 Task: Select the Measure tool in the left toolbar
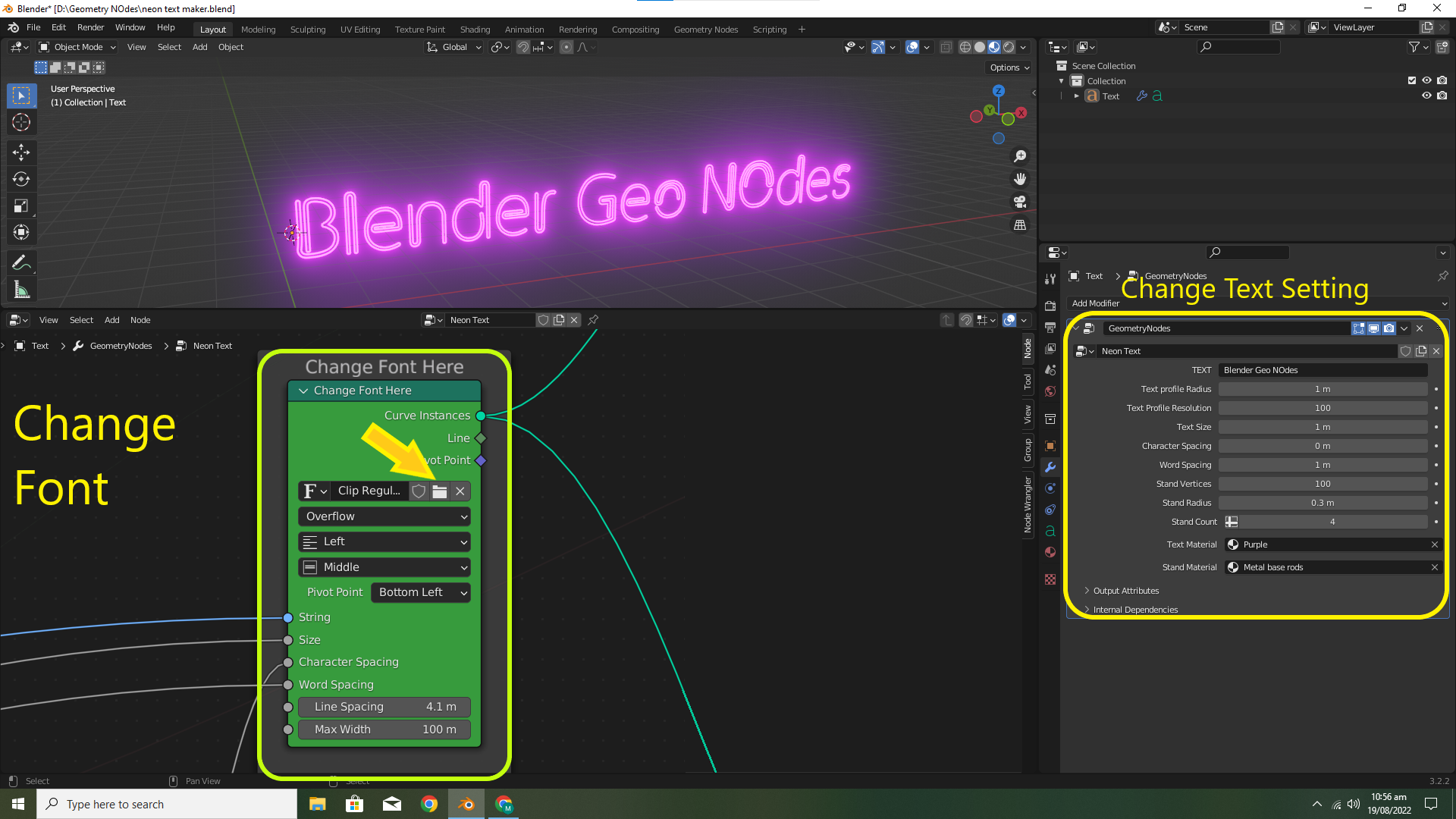21,289
